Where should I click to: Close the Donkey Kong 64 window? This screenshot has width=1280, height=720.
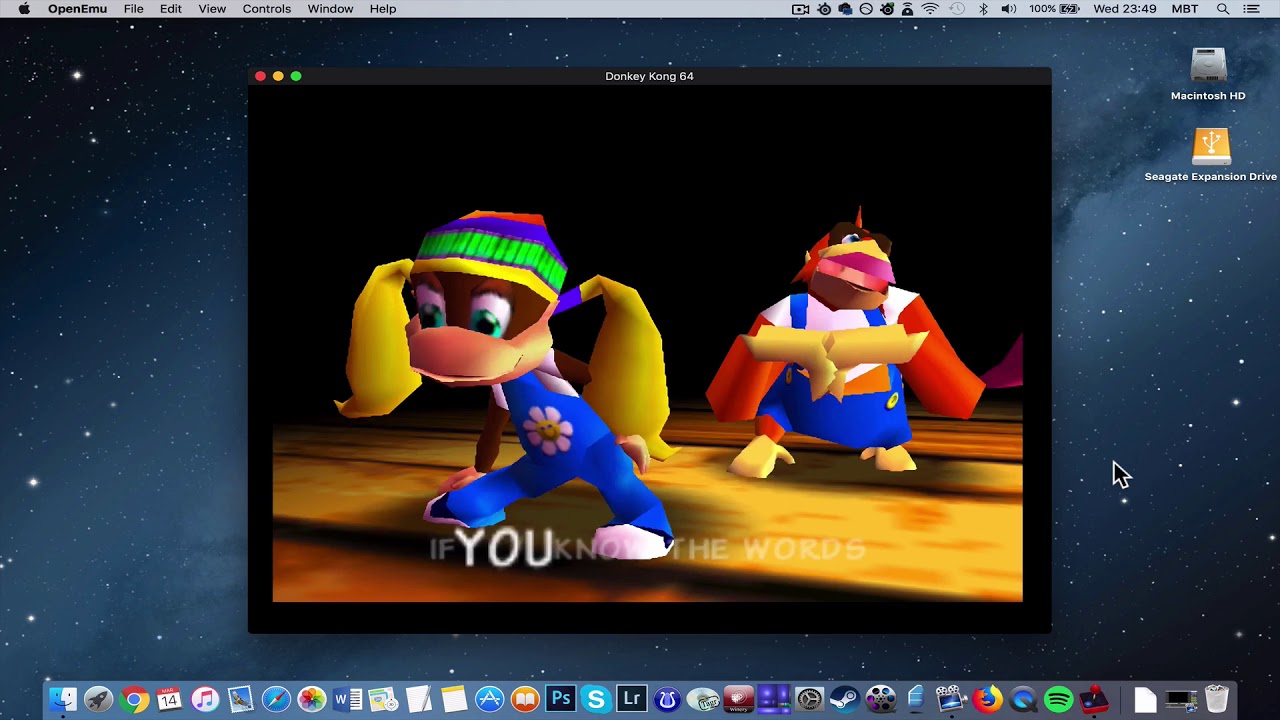point(260,76)
